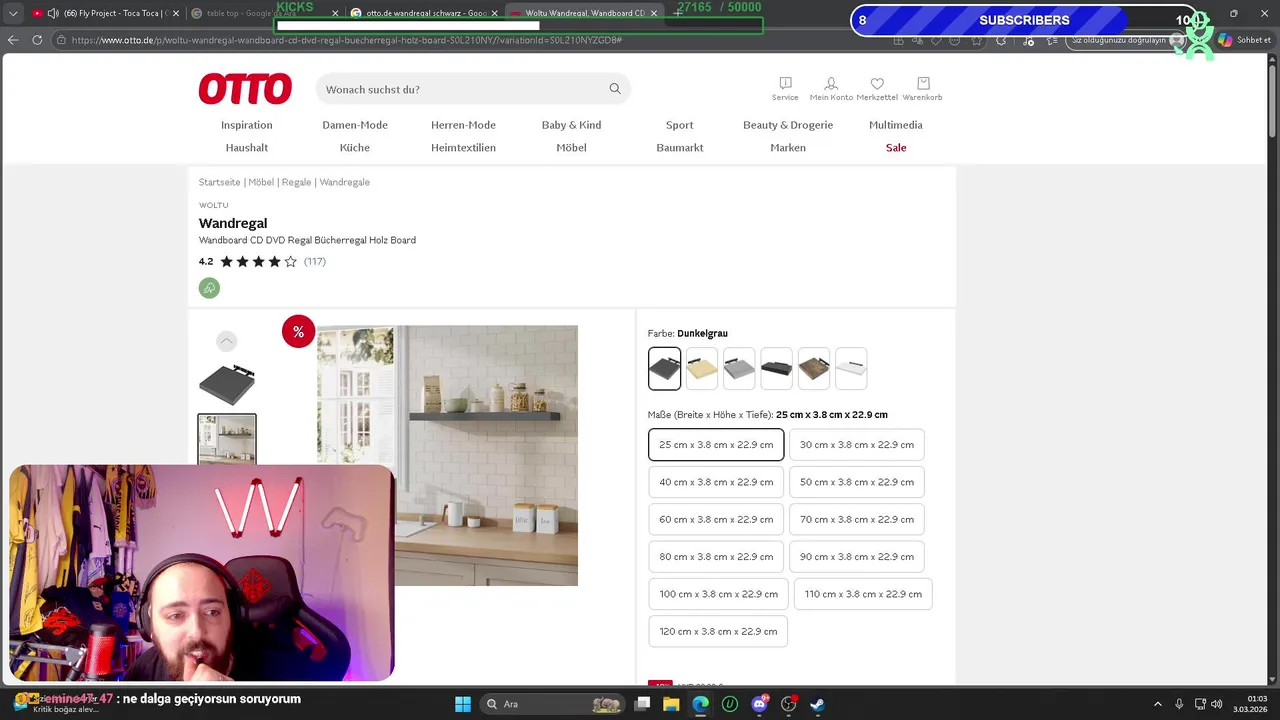1280x720 pixels.
Task: Select size 50 cm x 3.8 cm x 22.9 cm
Action: click(857, 482)
